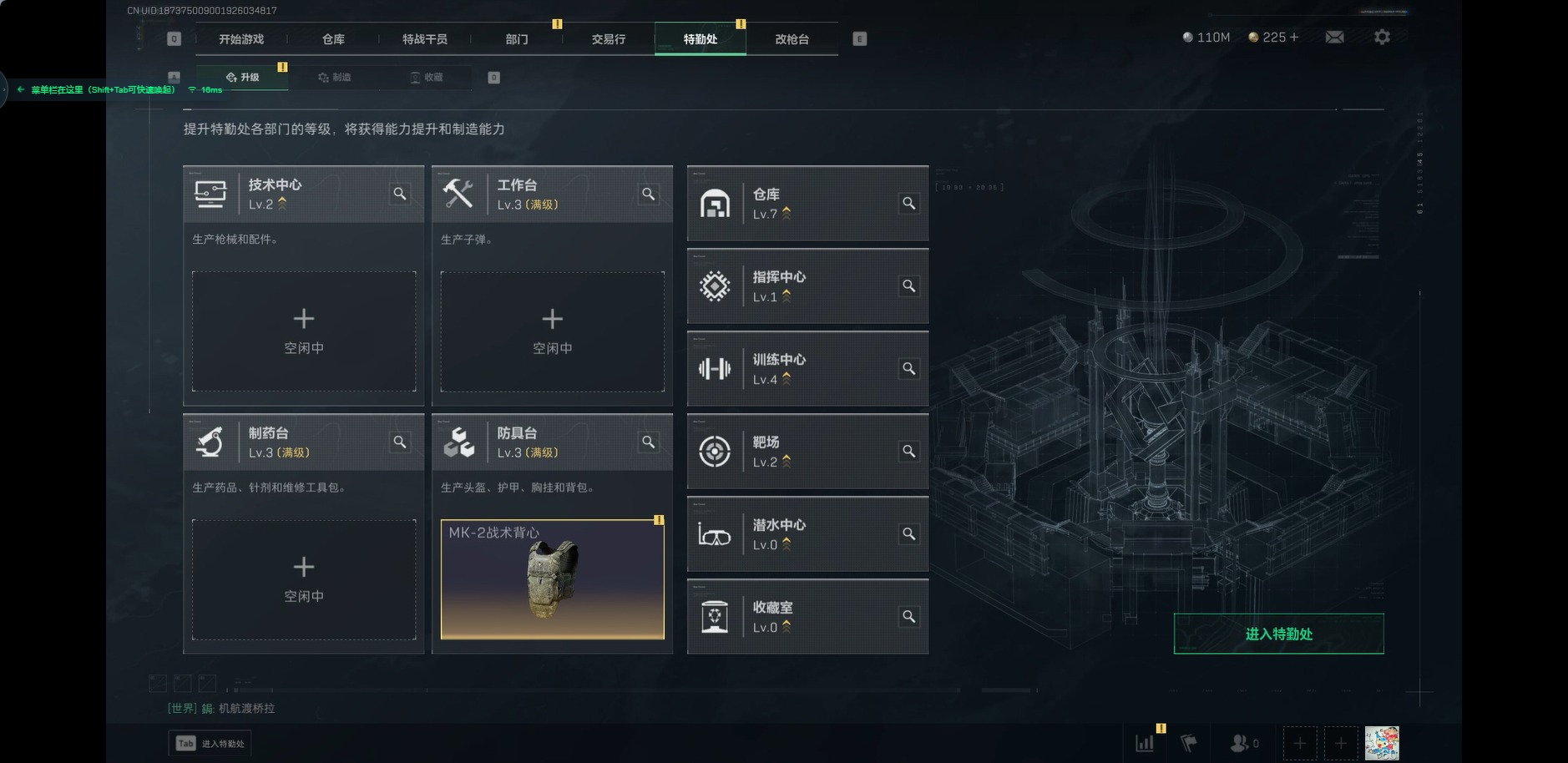Click the player avatar thumbnail

[1382, 743]
